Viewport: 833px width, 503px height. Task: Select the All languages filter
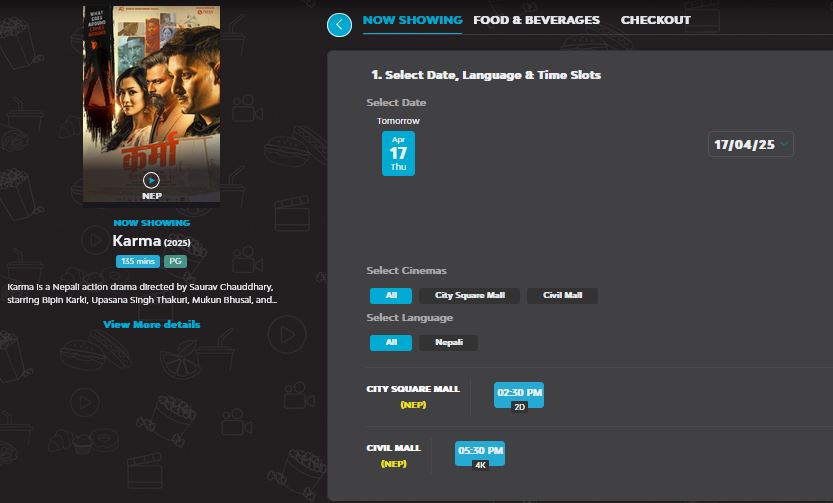click(x=391, y=343)
